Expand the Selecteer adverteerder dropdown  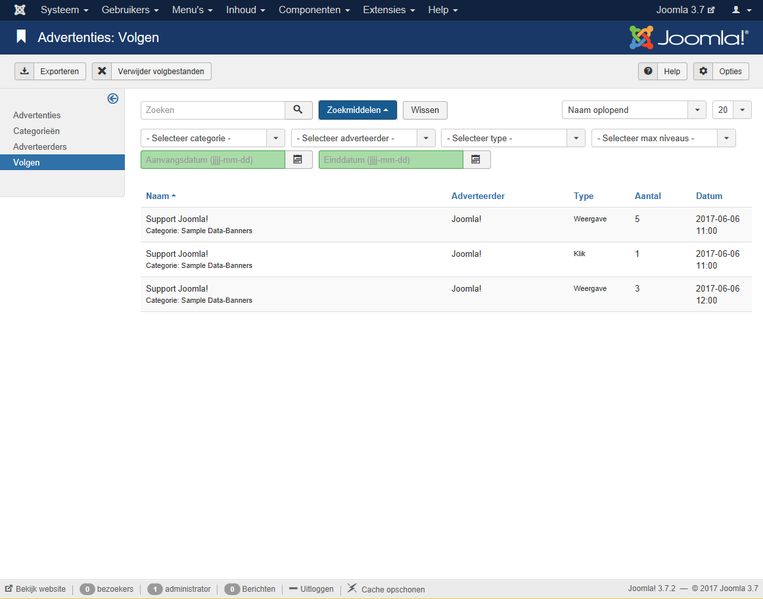(x=363, y=138)
